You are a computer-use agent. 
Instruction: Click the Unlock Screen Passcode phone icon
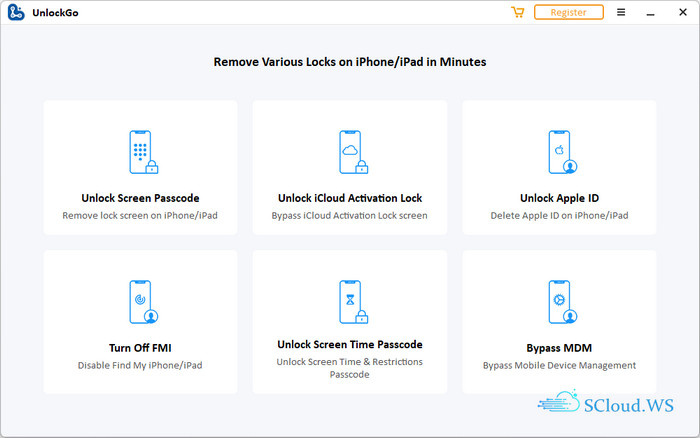(x=141, y=152)
